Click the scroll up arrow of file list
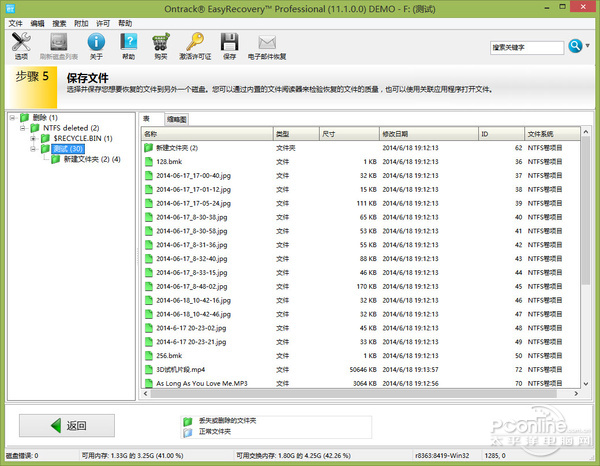600x466 pixels. tap(585, 132)
